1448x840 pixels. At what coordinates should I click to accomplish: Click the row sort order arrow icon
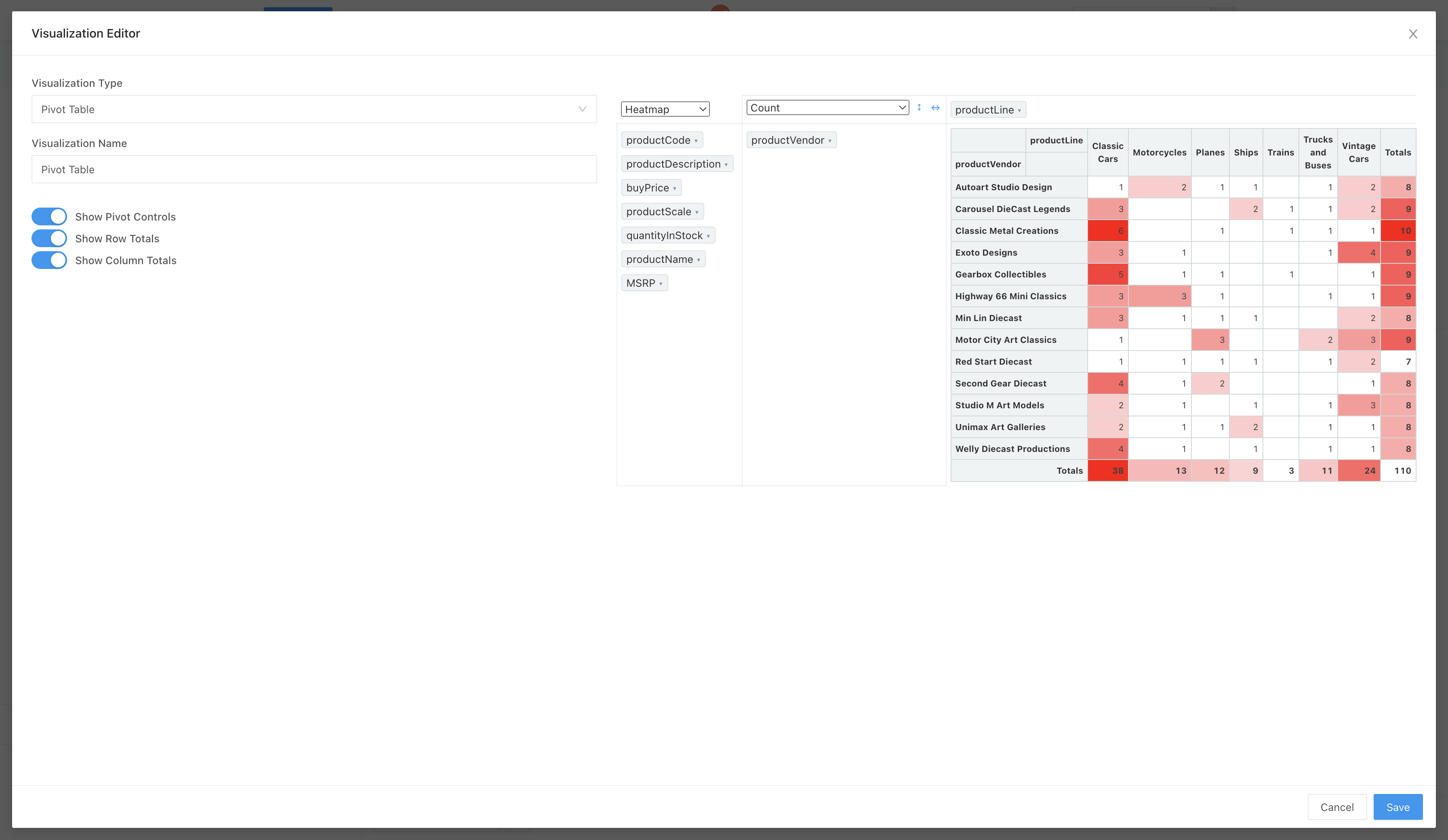pyautogui.click(x=919, y=107)
